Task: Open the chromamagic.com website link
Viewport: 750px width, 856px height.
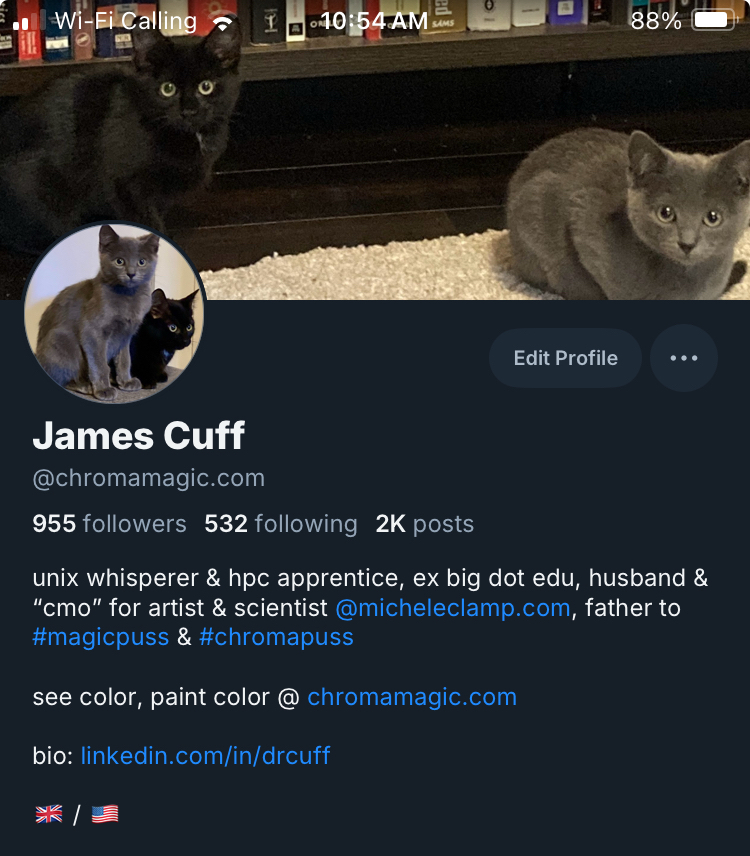Action: [412, 697]
